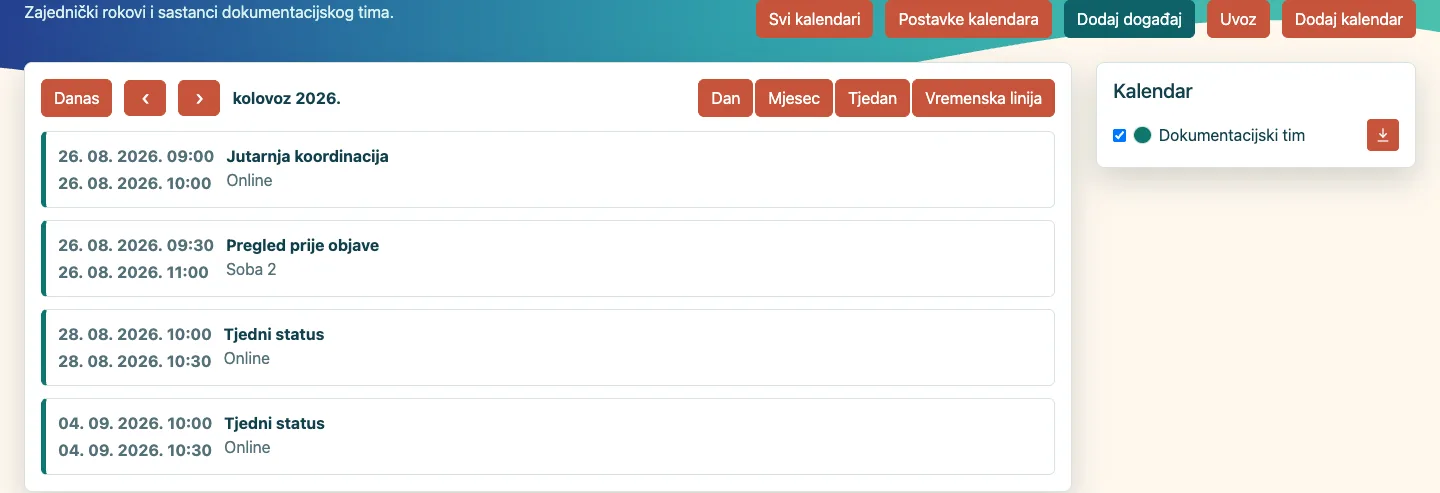
Task: Click the 26. 08. 2026. 11:00 end time
Action: [x=134, y=272]
